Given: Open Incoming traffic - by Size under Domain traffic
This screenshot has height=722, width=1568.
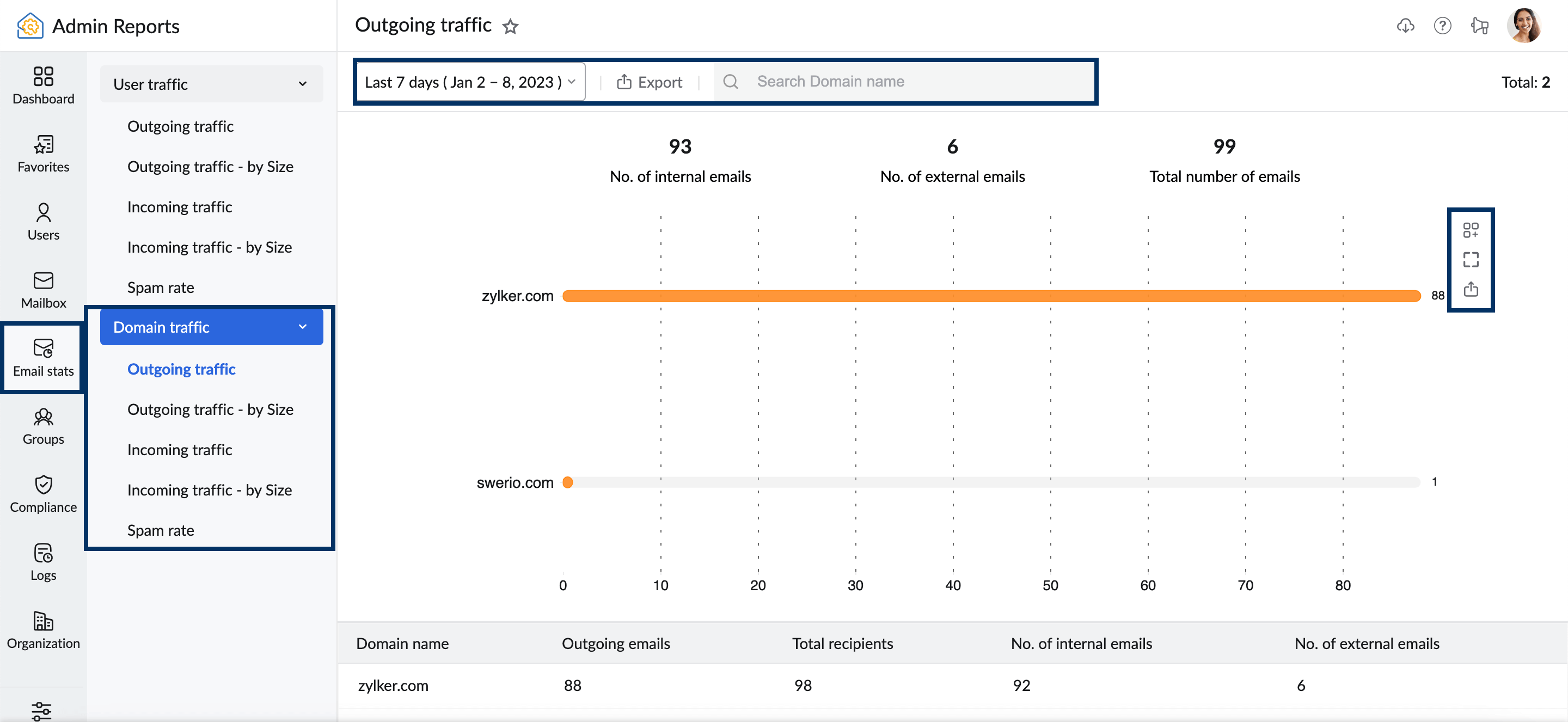Looking at the screenshot, I should (210, 490).
